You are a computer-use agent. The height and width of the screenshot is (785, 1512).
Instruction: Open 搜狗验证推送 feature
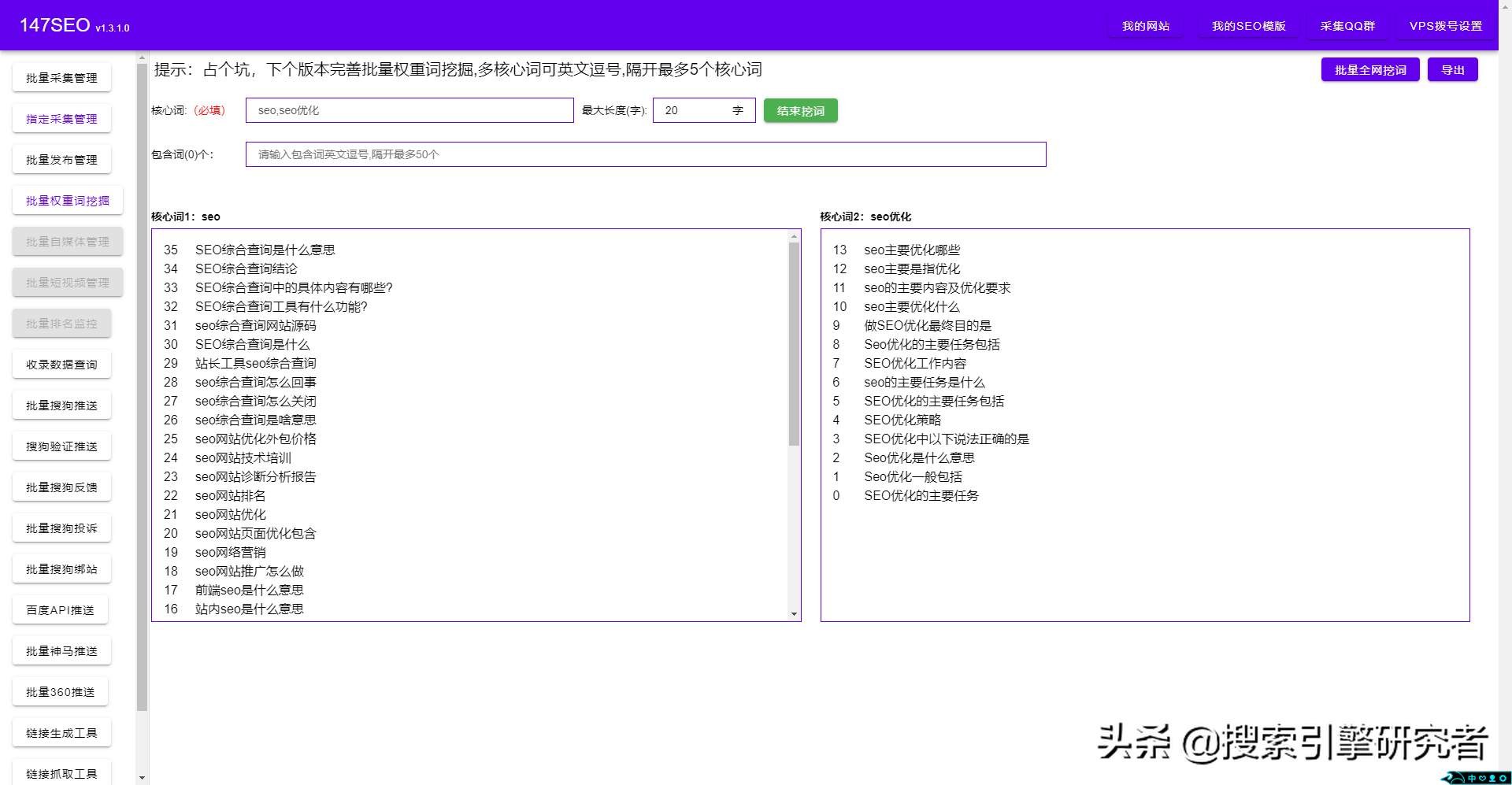tap(61, 446)
